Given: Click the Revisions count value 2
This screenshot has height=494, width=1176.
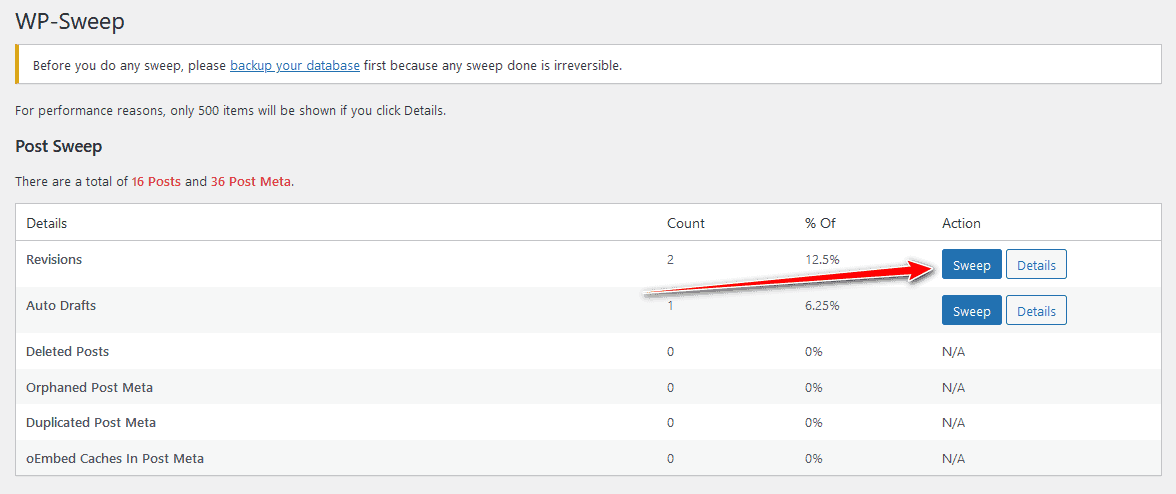Looking at the screenshot, I should coord(670,259).
